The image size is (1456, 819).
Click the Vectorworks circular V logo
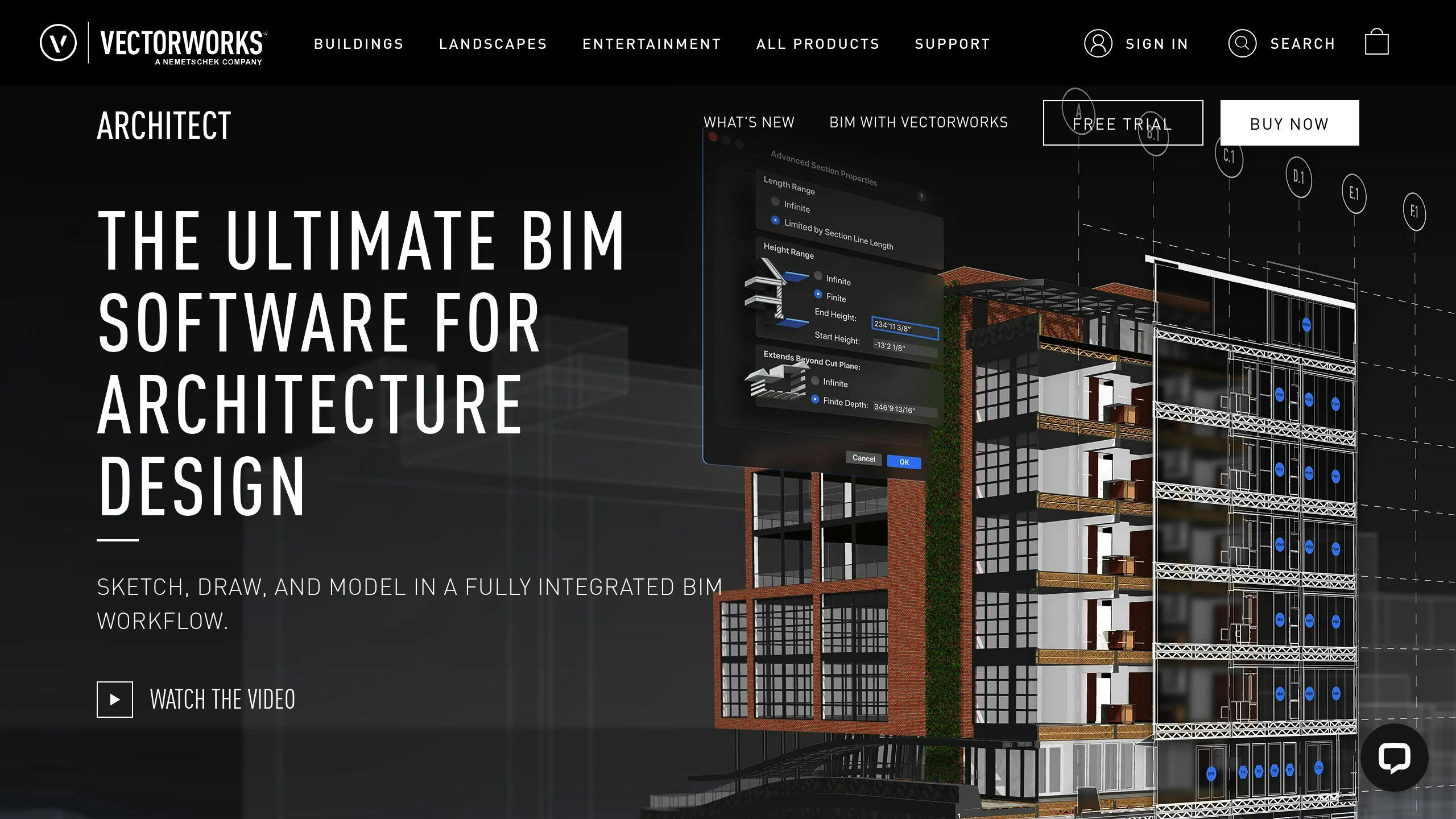tap(58, 43)
